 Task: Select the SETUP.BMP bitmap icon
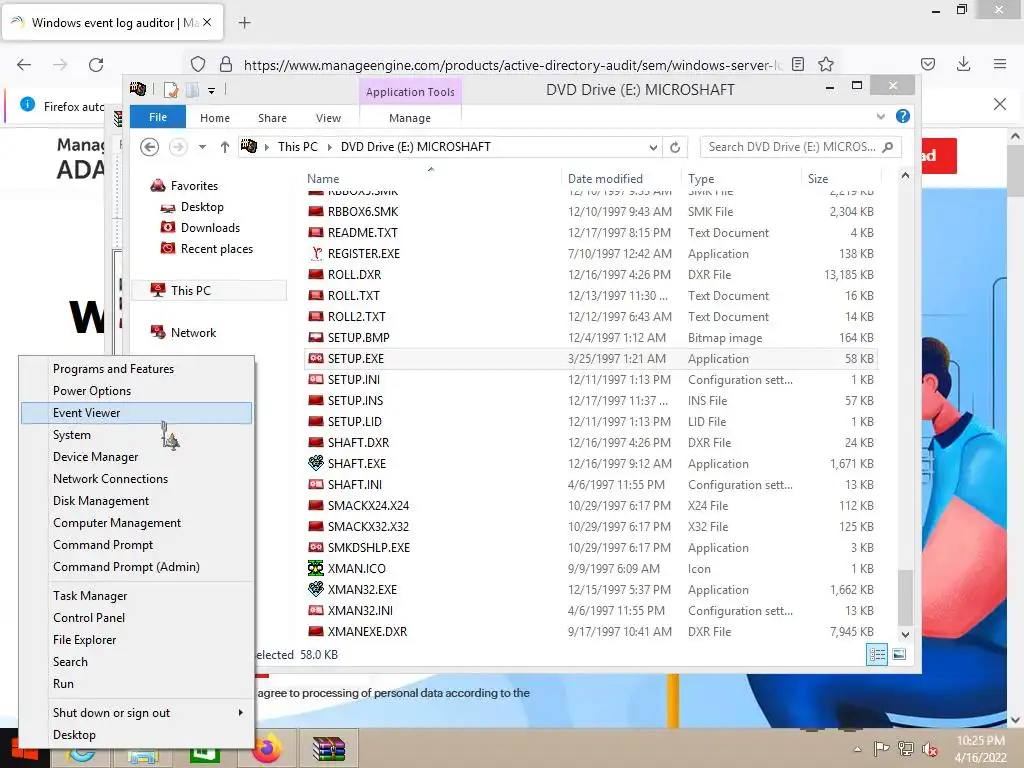pyautogui.click(x=315, y=338)
